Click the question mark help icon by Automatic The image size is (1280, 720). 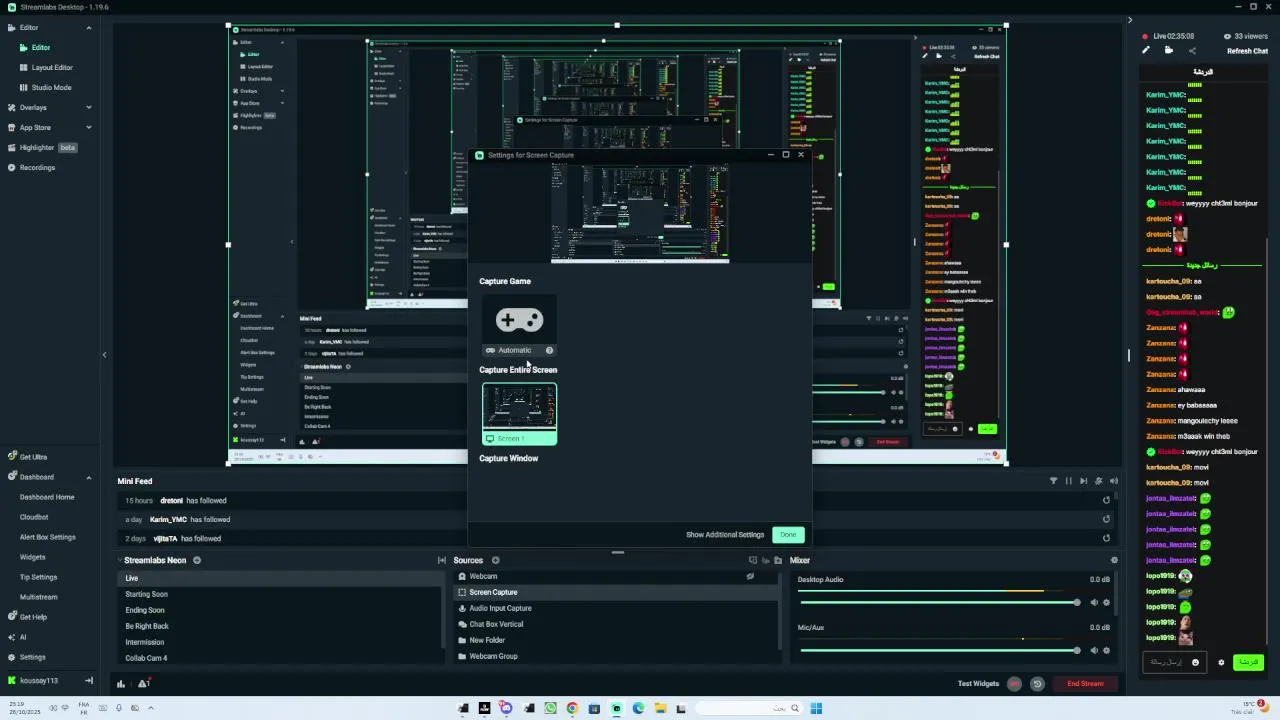pyautogui.click(x=549, y=350)
